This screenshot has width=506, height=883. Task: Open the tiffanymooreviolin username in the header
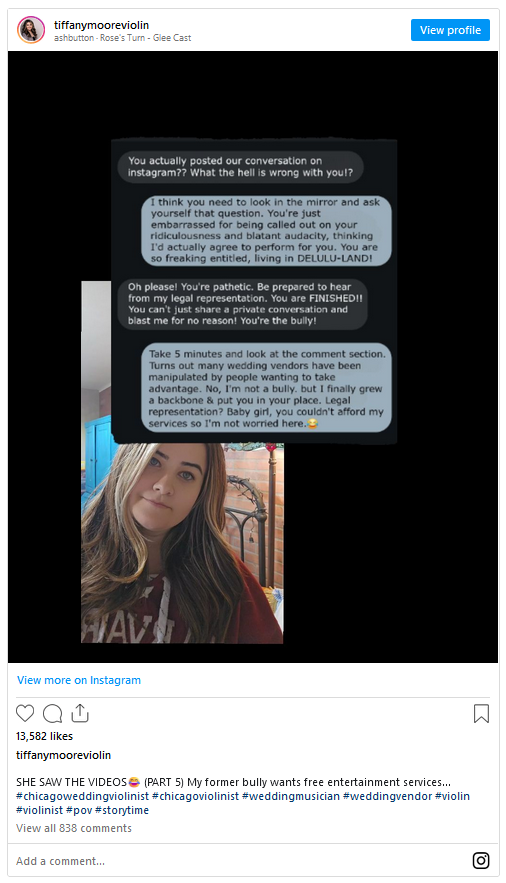pyautogui.click(x=101, y=25)
